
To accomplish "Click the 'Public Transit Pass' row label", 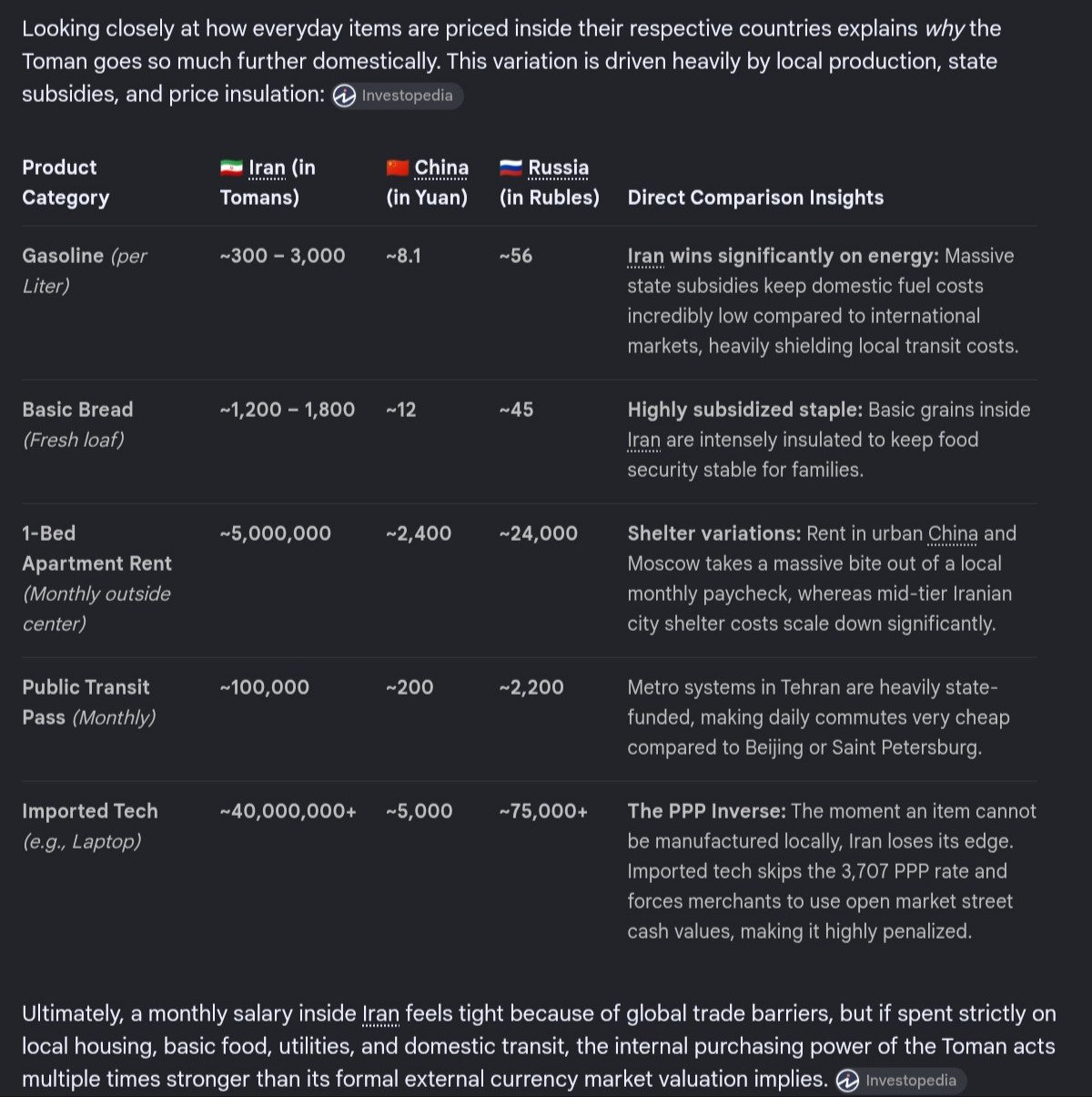I will tap(88, 702).
